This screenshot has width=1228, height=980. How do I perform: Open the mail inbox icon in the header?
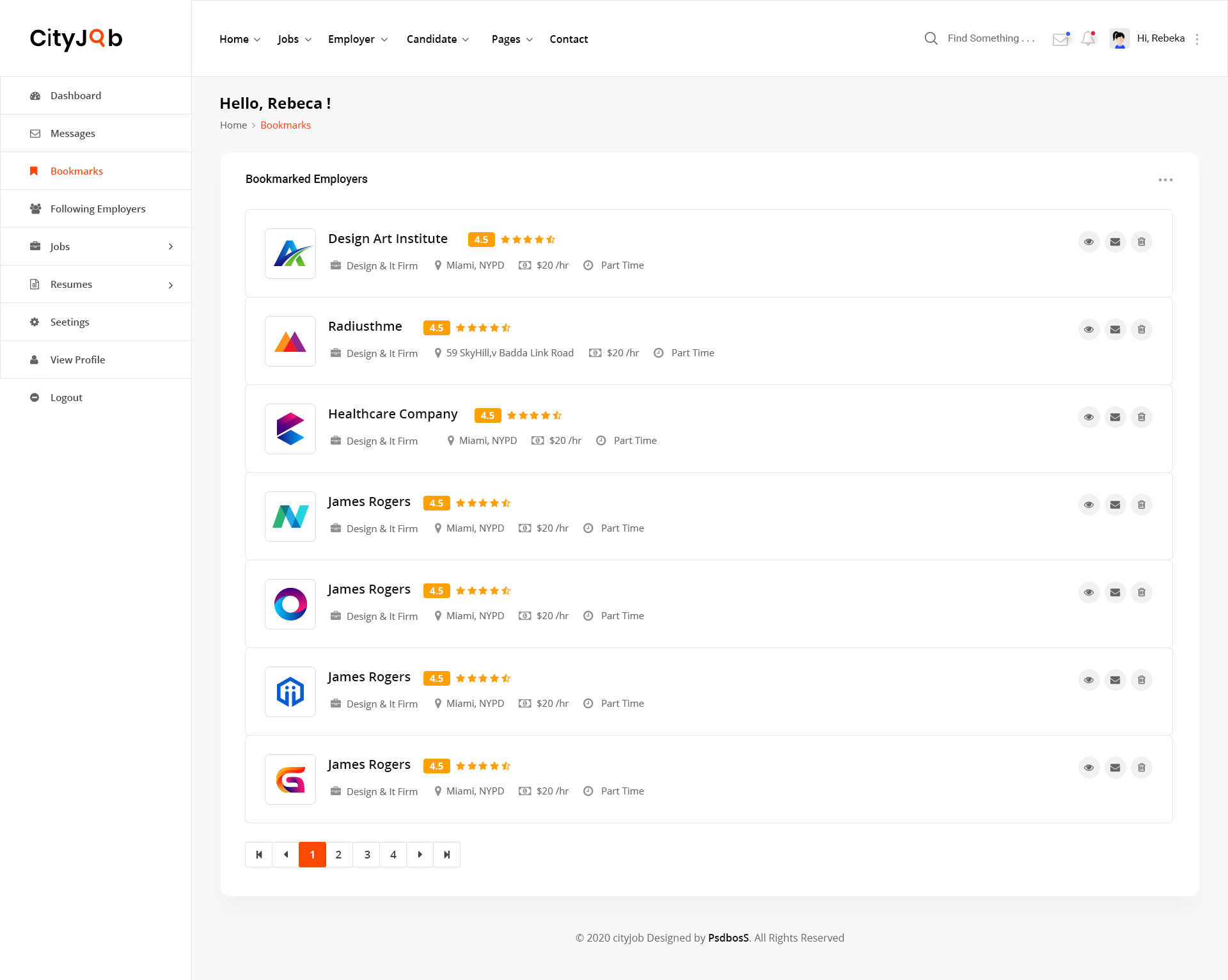point(1060,39)
